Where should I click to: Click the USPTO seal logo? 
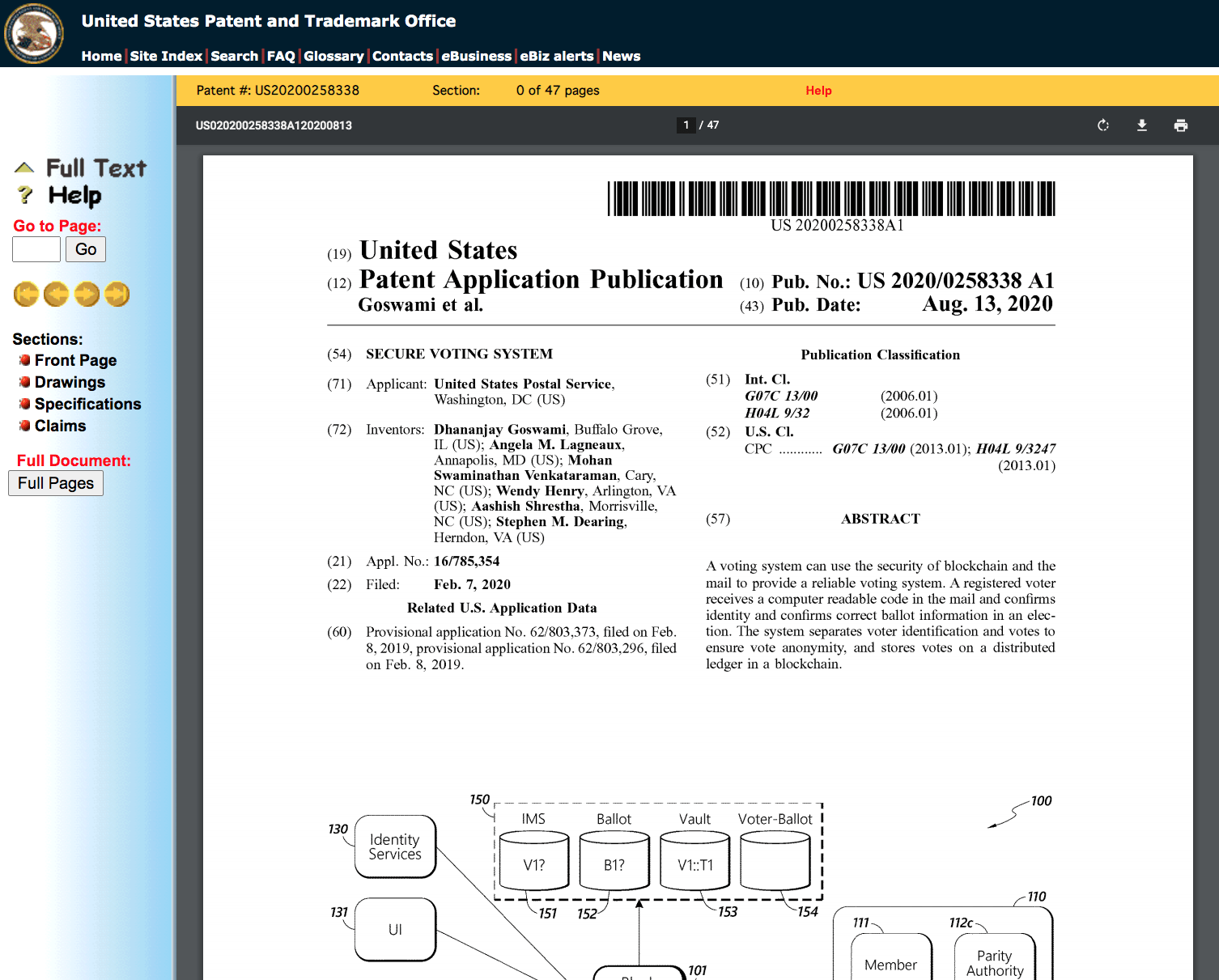34,33
